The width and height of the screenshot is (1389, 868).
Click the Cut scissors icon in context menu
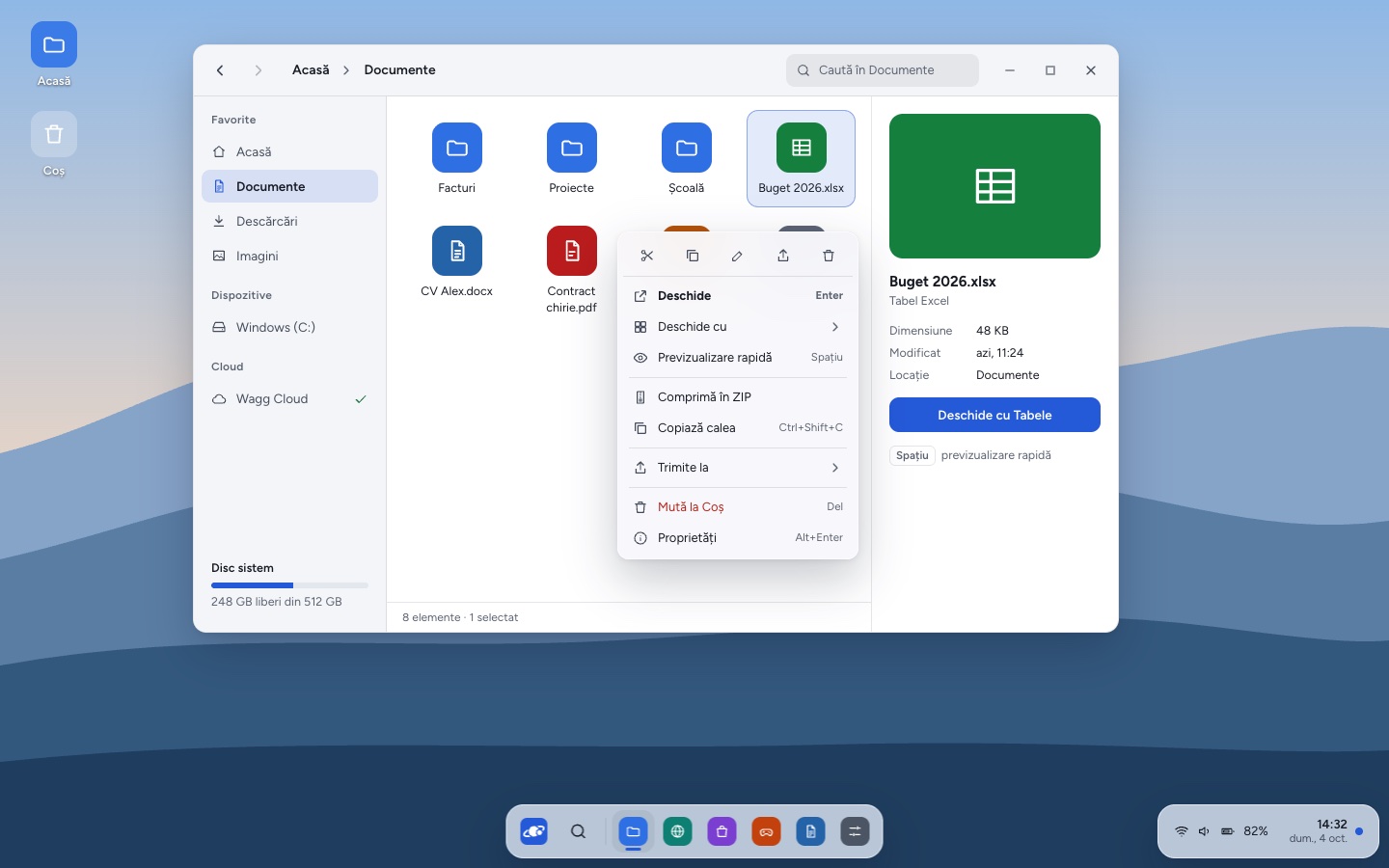click(646, 256)
